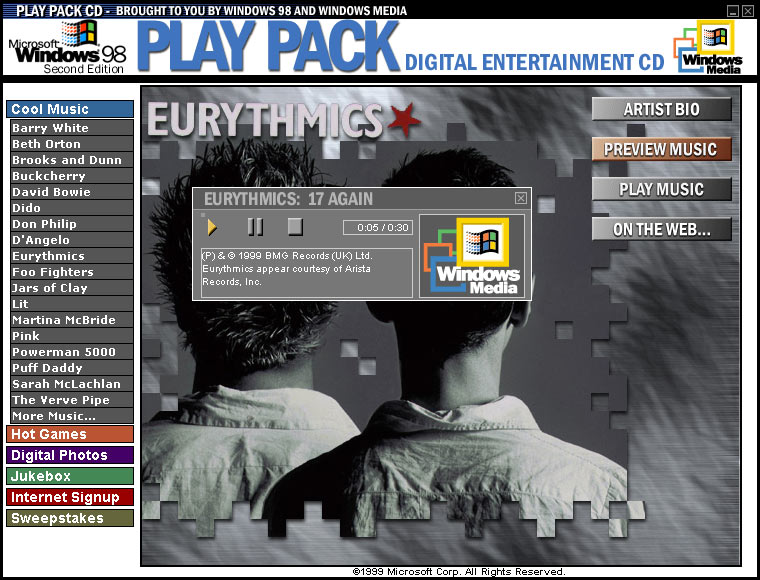The width and height of the screenshot is (760, 580).
Task: Select Powerman 5000 in the list
Action: point(72,352)
